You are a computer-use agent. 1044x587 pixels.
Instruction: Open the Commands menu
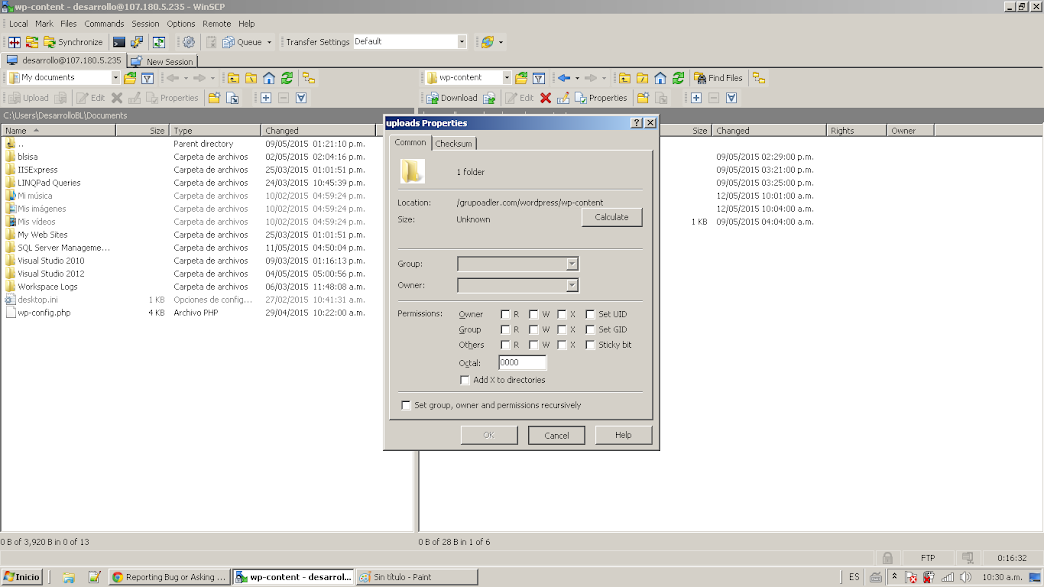click(x=104, y=23)
